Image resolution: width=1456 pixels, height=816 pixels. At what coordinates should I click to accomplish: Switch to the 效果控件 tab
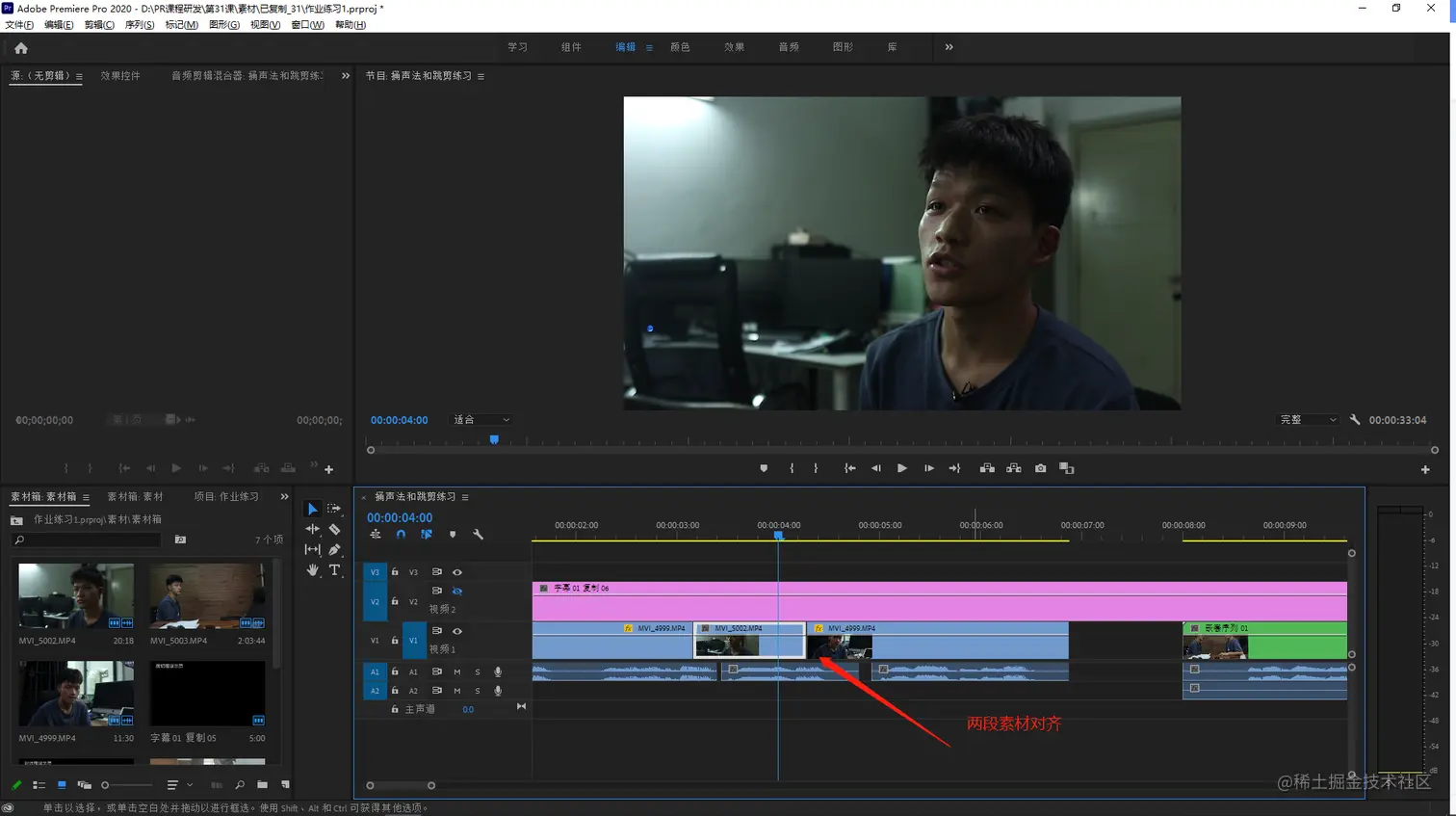(x=120, y=76)
